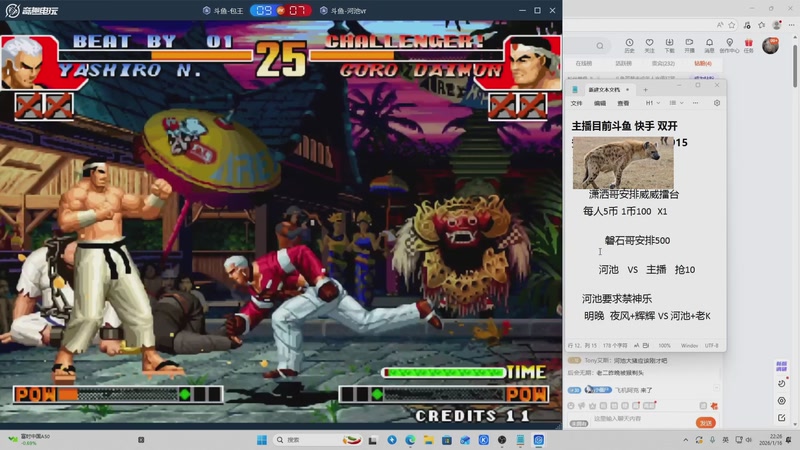Click the chat input field
Image resolution: width=800 pixels, height=450 pixels.
pyautogui.click(x=641, y=419)
